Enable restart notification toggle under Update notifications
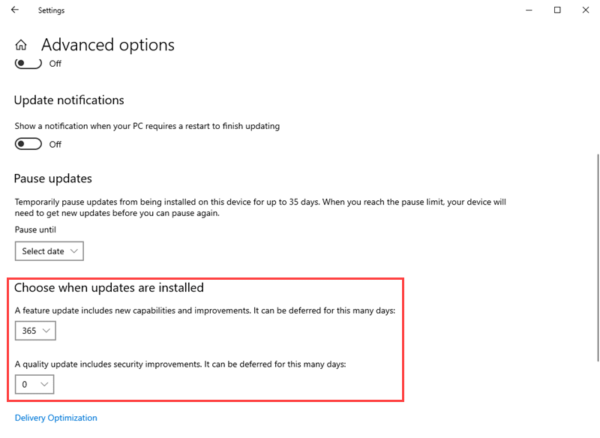The width and height of the screenshot is (600, 438). [x=28, y=144]
